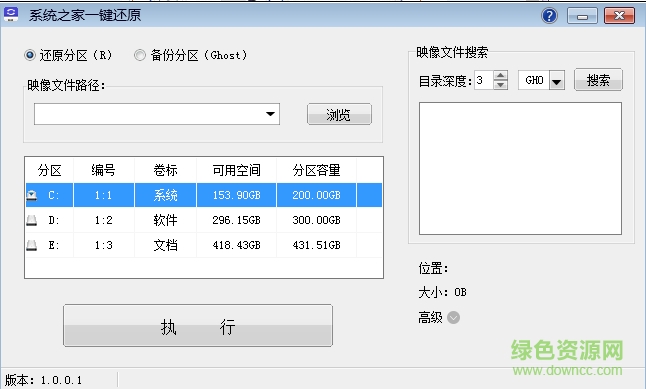Image resolution: width=646 pixels, height=389 pixels.
Task: Click the 可用空间 column header
Action: (x=236, y=170)
